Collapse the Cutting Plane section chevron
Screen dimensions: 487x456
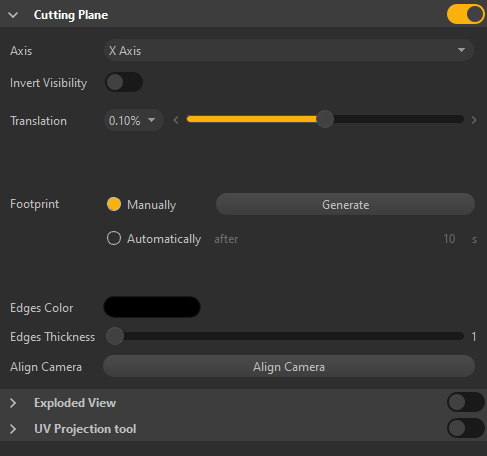point(13,15)
